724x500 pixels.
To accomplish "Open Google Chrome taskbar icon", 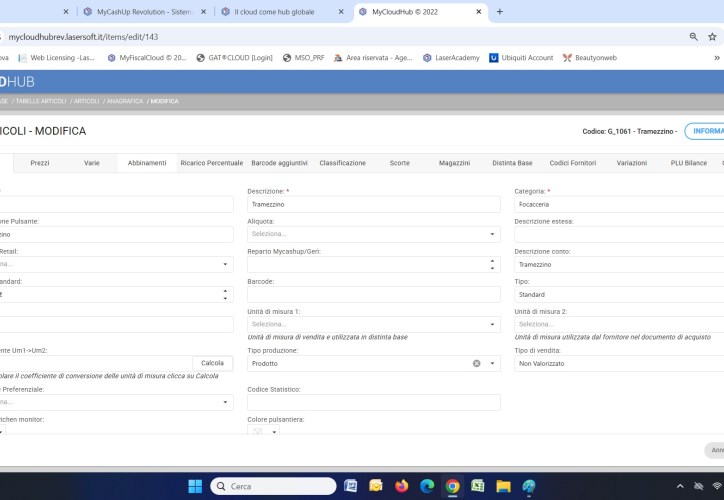I will click(452, 486).
